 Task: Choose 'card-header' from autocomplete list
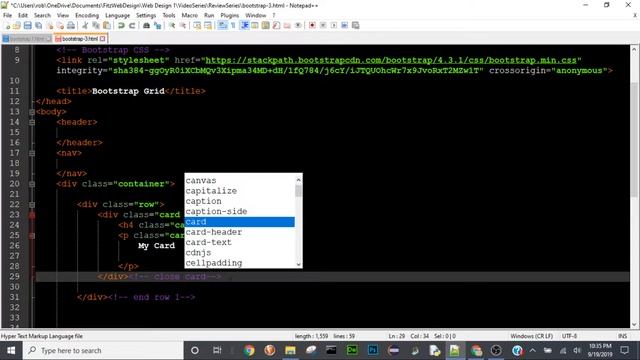click(240, 232)
